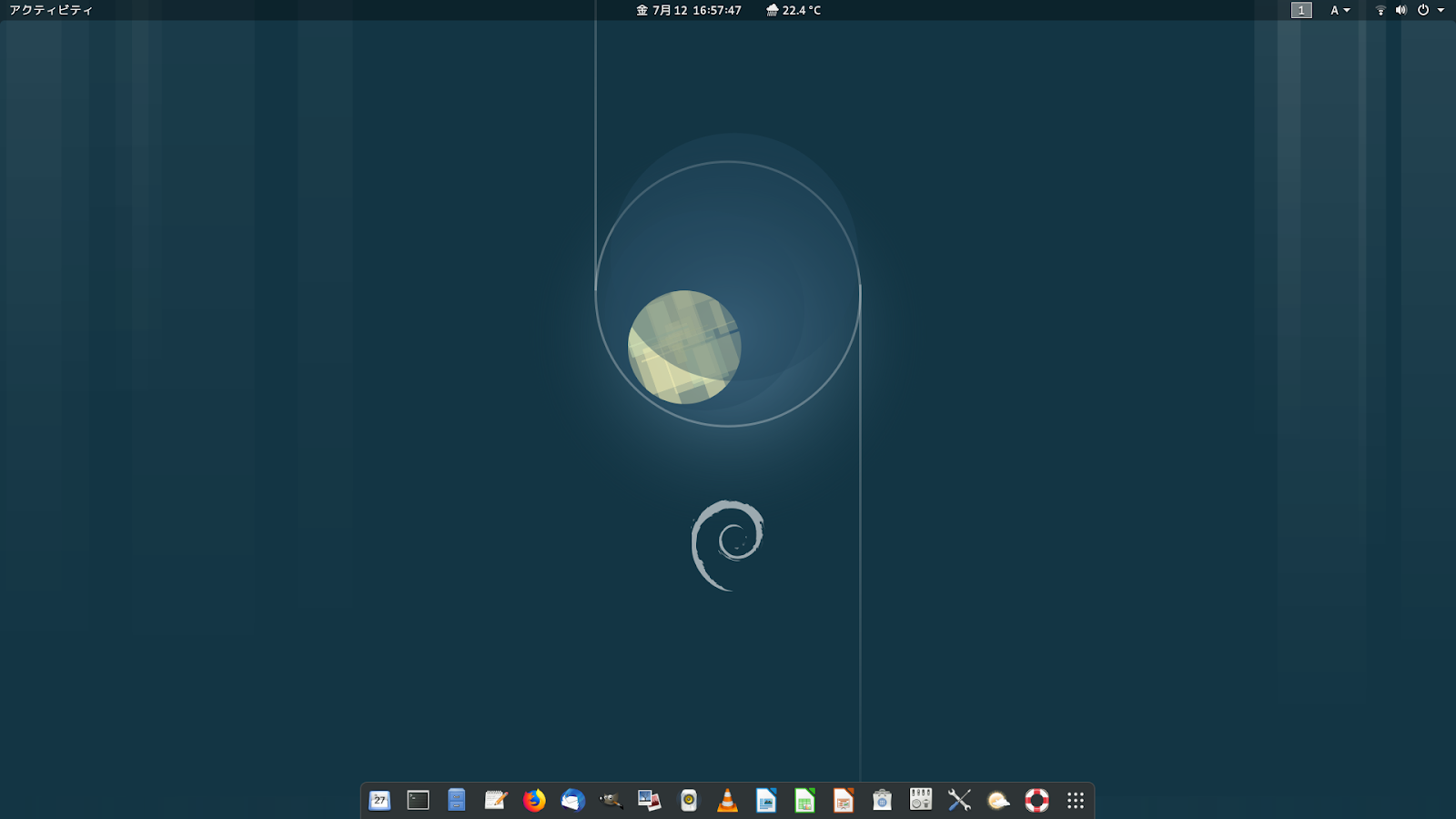
Task: Launch VLC media player
Action: tap(727, 801)
